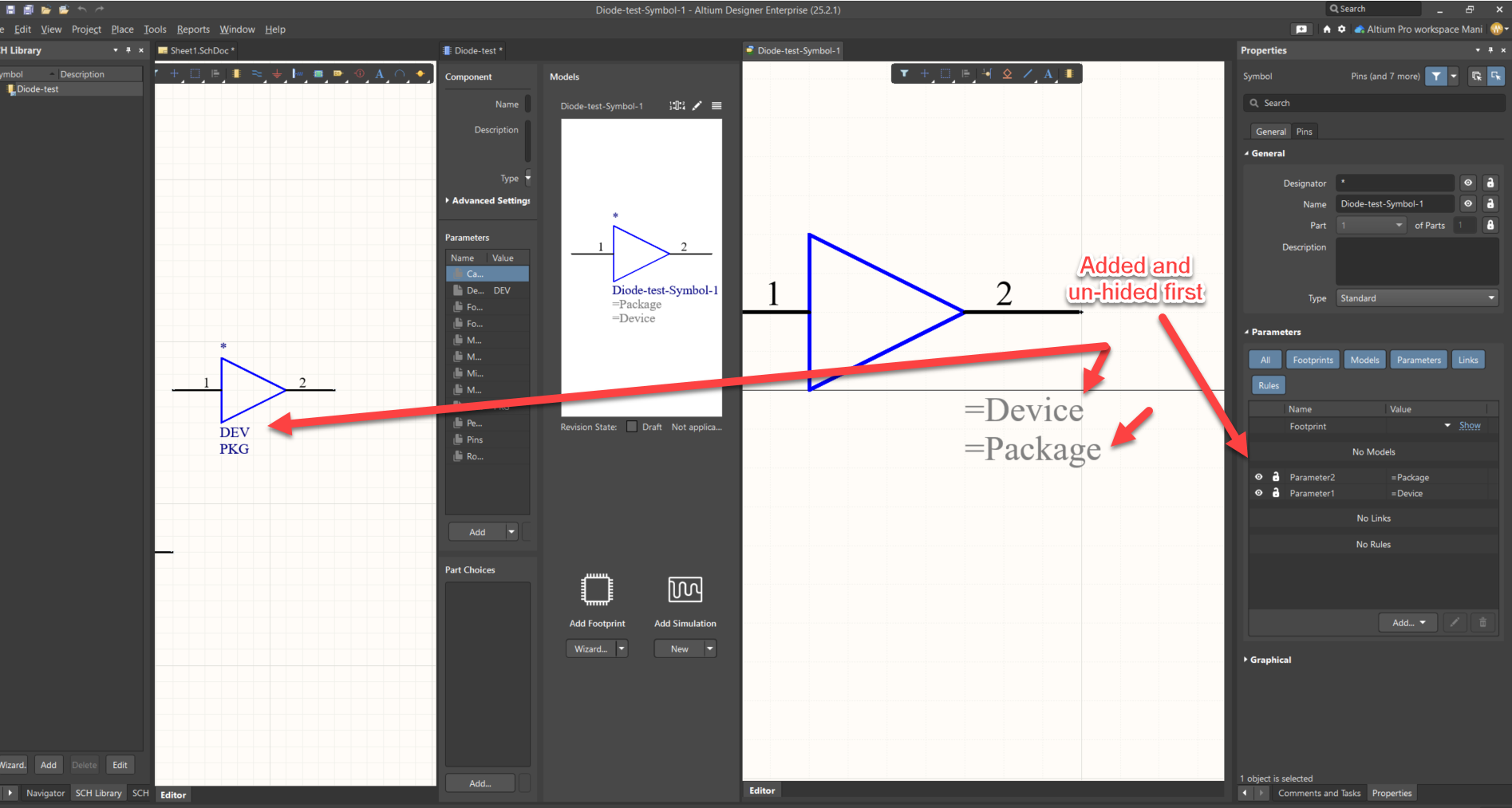Select the Place Port tool in Sheet1 toolbar
The height and width of the screenshot is (808, 1512).
click(x=338, y=73)
